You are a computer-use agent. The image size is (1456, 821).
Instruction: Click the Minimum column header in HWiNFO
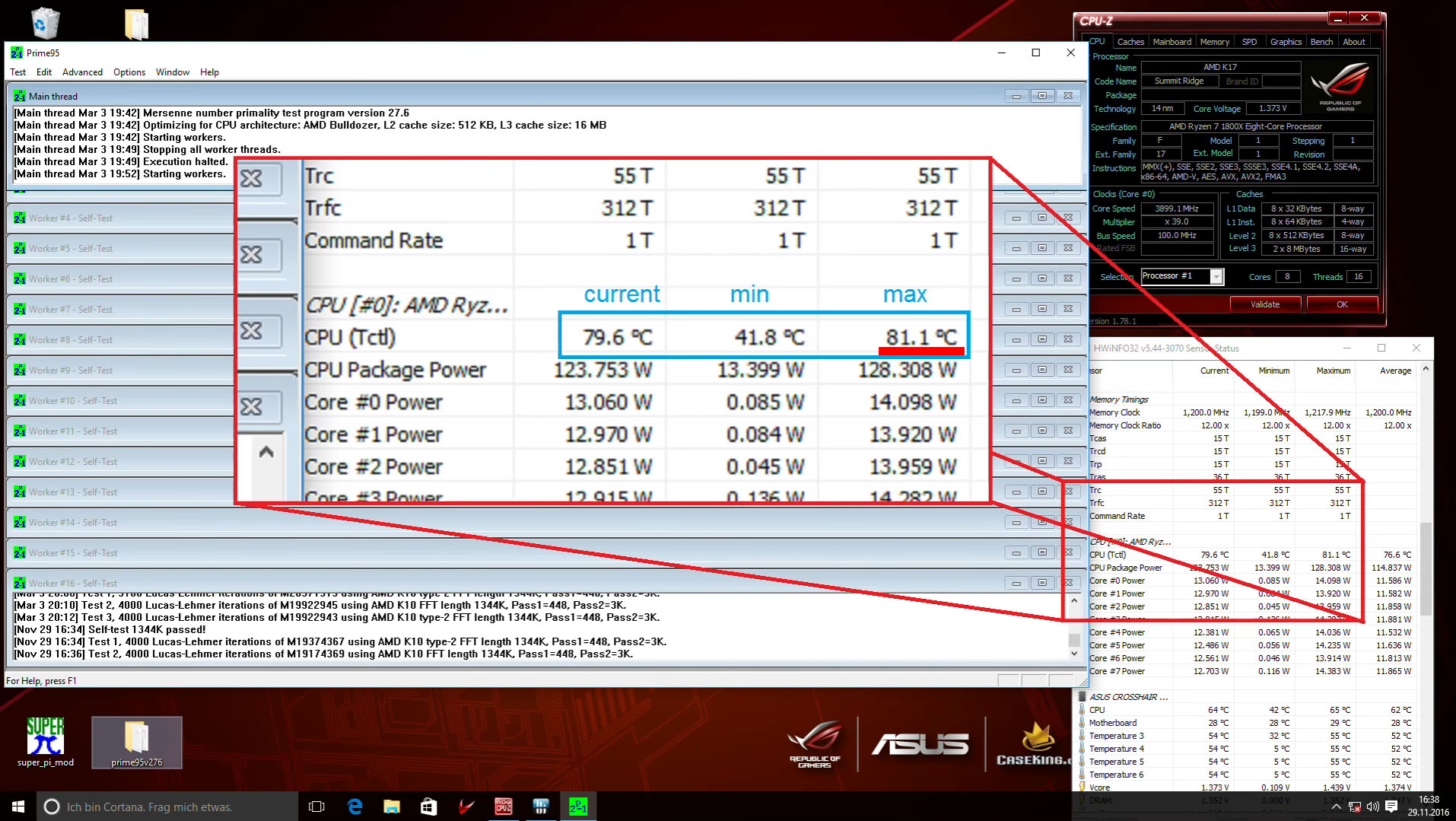tap(1274, 371)
